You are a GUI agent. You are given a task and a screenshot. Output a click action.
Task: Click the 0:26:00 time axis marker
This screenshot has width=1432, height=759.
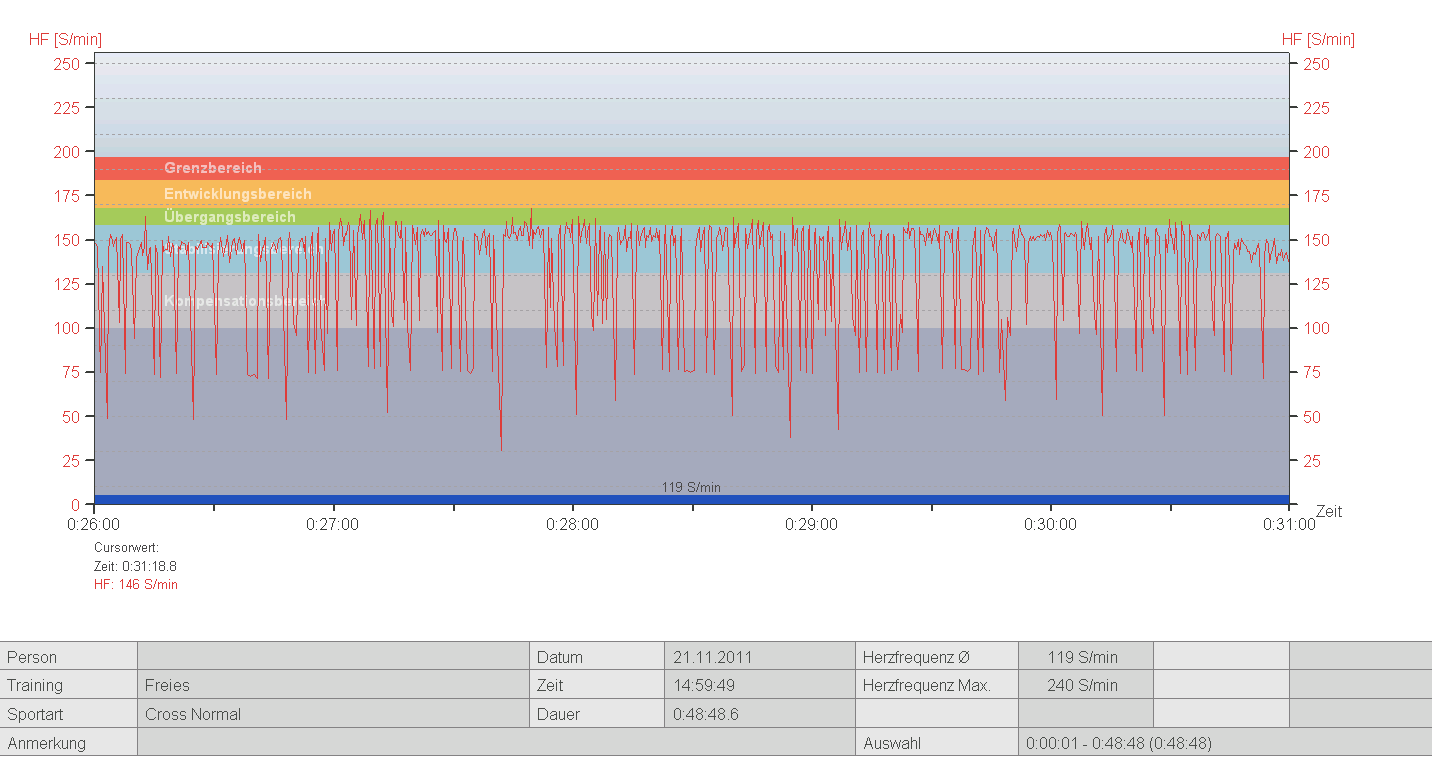coord(94,524)
